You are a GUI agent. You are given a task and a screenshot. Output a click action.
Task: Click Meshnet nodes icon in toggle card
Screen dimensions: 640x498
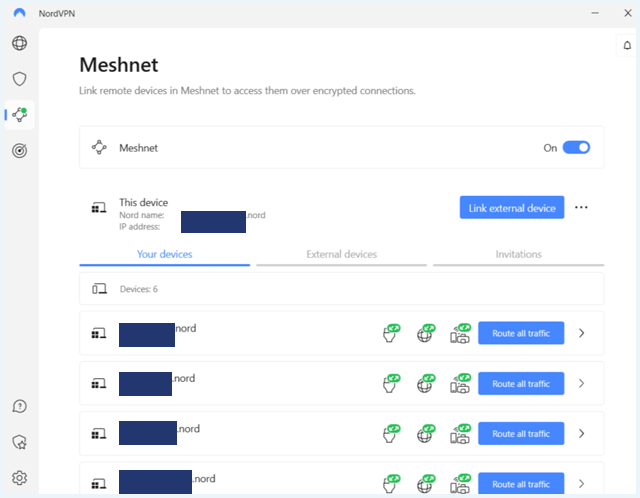click(99, 147)
